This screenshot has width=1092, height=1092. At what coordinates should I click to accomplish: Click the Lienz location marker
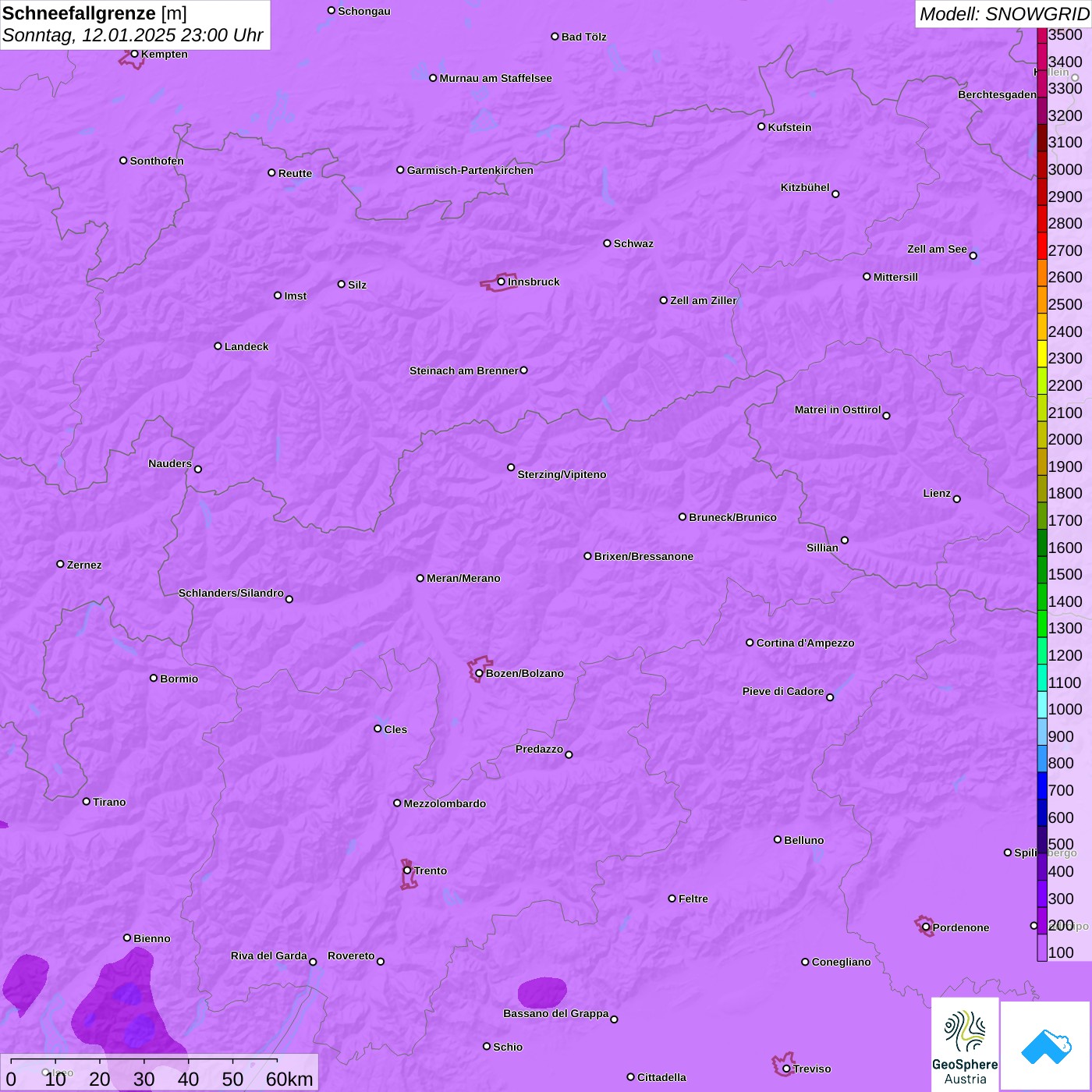pos(957,499)
